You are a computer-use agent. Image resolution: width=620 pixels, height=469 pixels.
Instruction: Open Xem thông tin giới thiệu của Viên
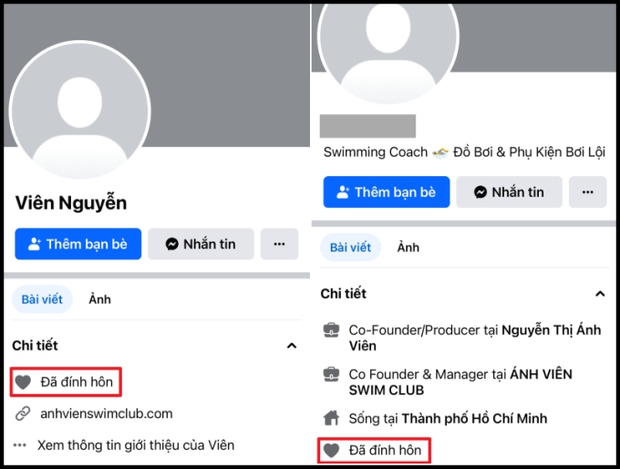coord(135,445)
